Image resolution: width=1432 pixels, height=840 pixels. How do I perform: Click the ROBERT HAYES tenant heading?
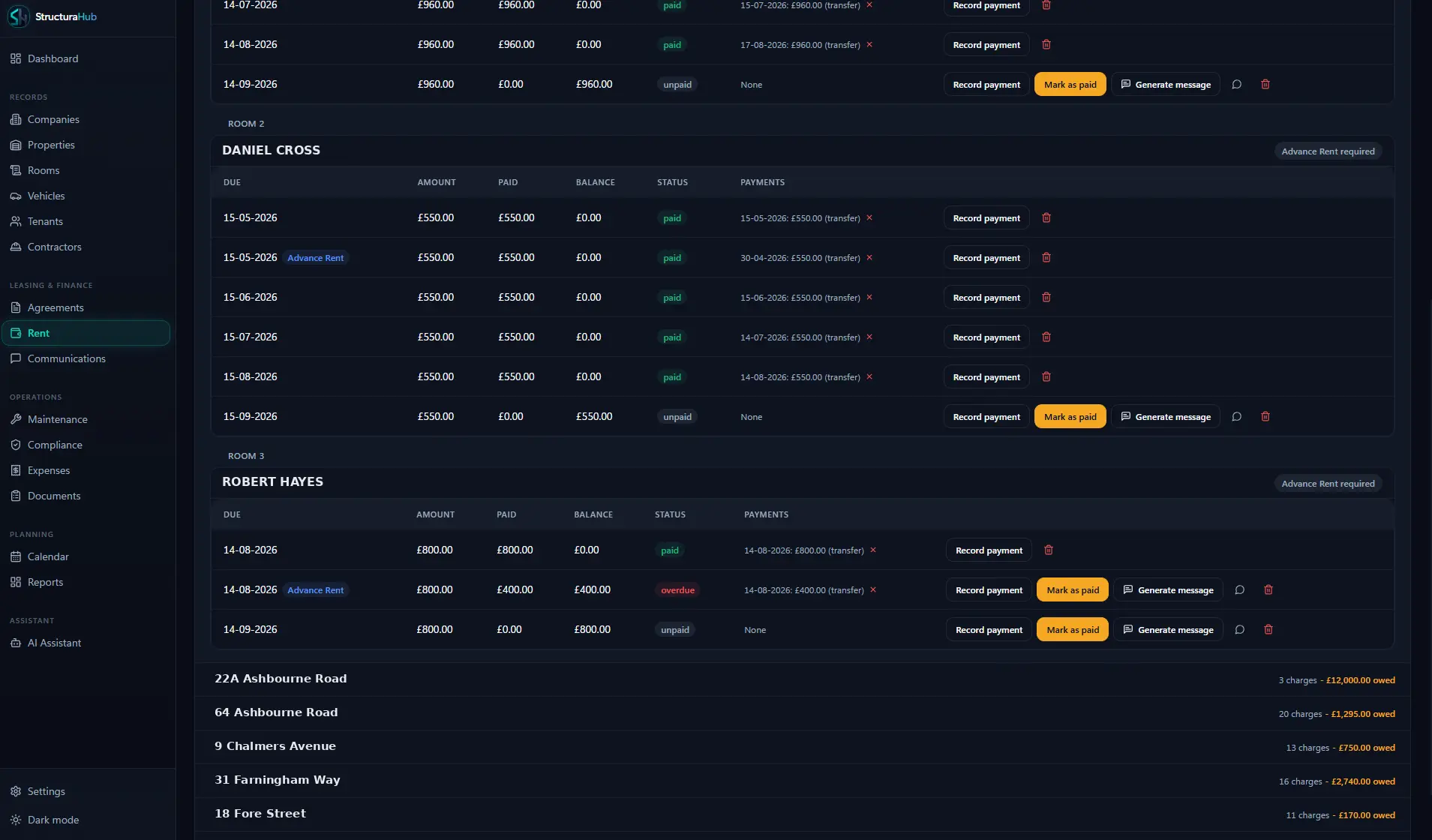point(272,481)
